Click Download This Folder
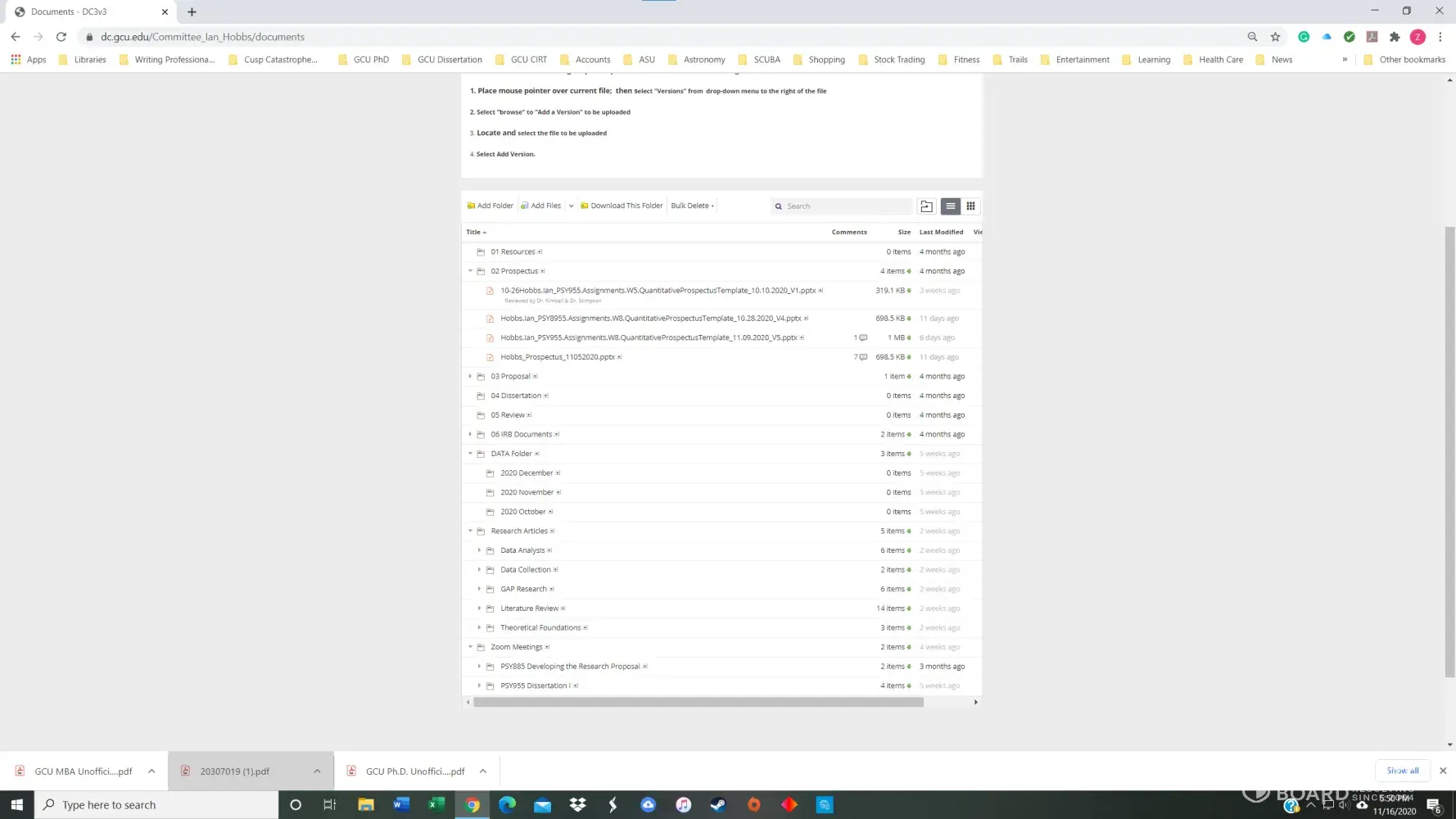Screen dimensions: 1456x819 [x=622, y=206]
